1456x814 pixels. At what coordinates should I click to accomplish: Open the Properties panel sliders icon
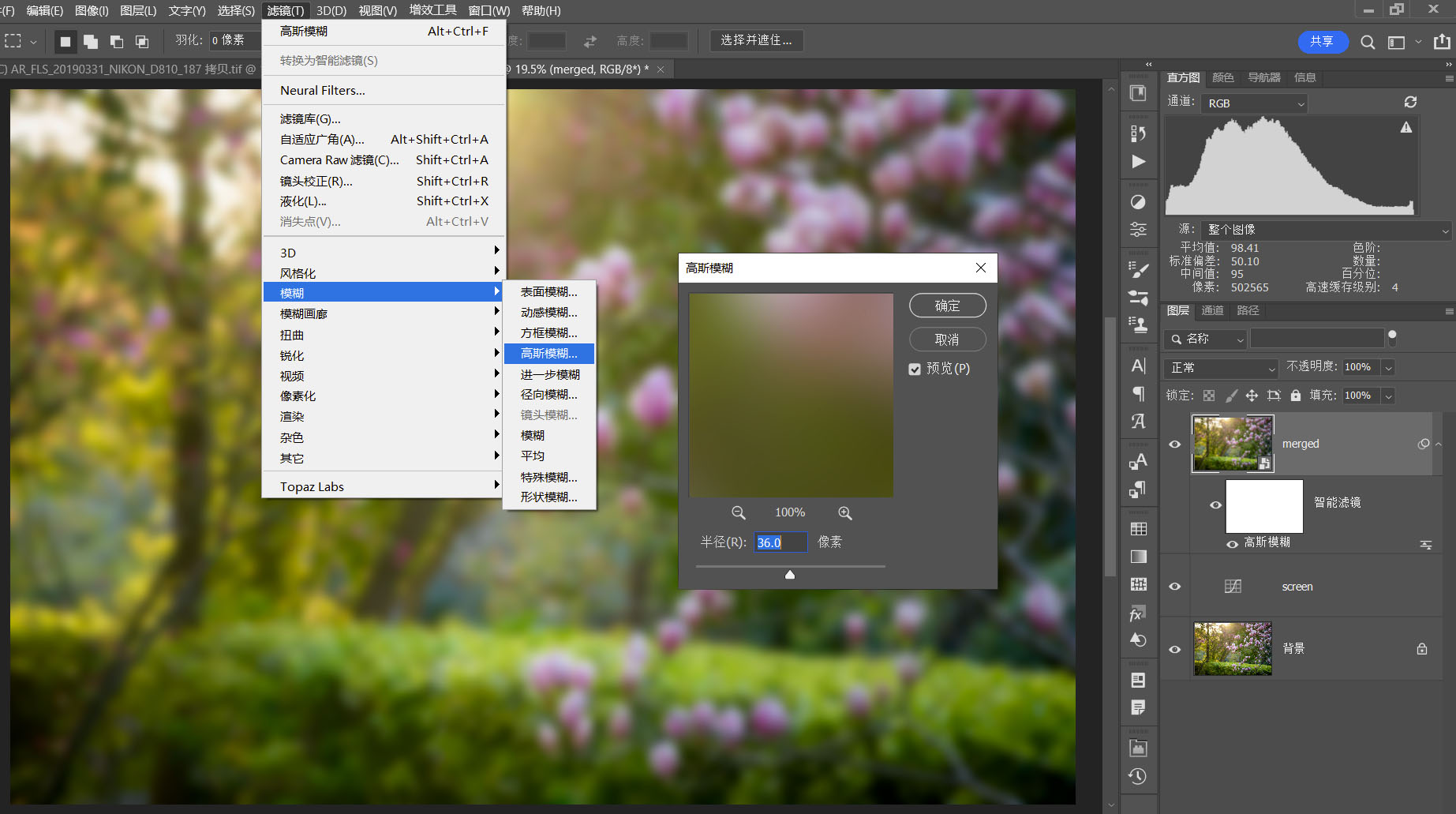pyautogui.click(x=1138, y=230)
